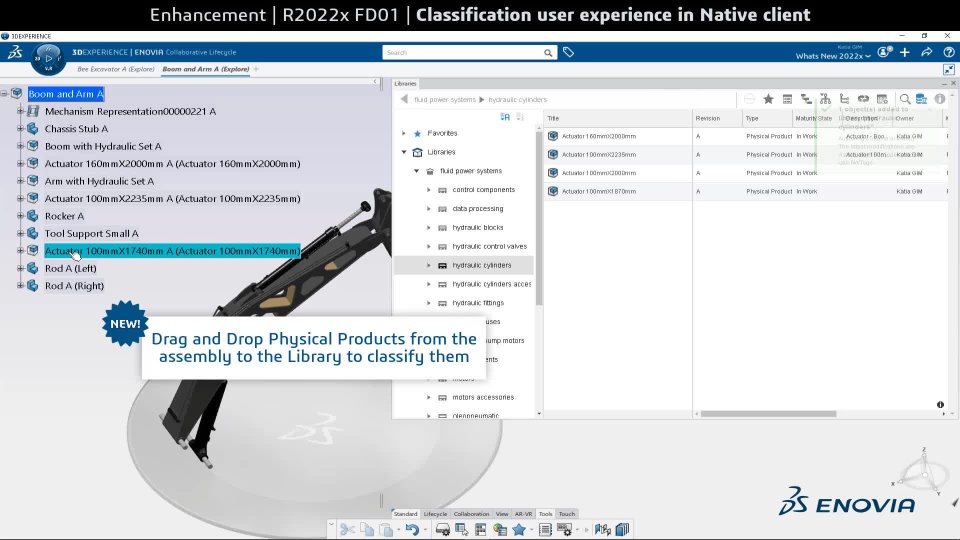This screenshot has width=960, height=540.
Task: Open the Touch action bar tab
Action: pyautogui.click(x=567, y=514)
